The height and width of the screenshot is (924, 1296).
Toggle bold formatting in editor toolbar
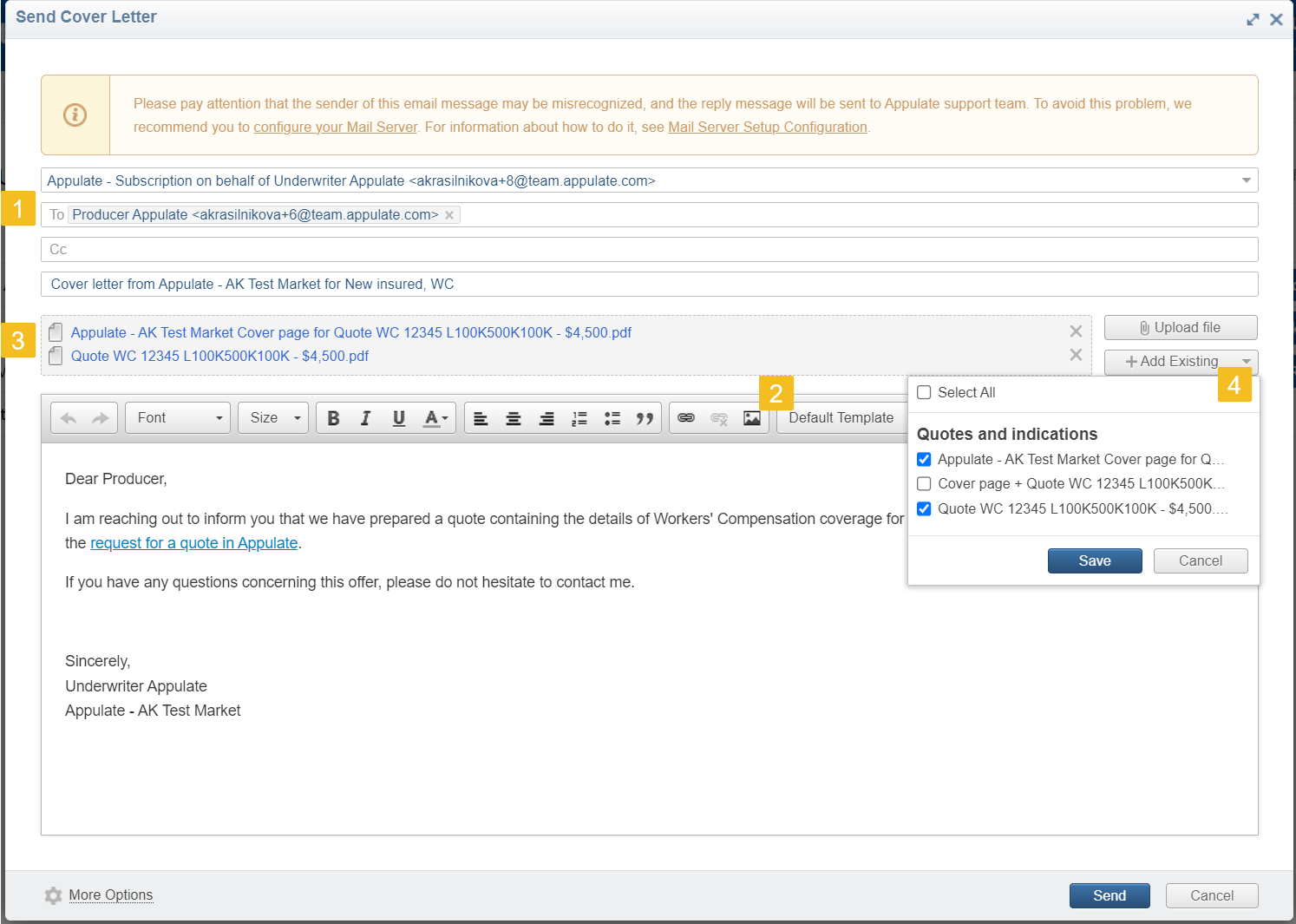coord(333,418)
